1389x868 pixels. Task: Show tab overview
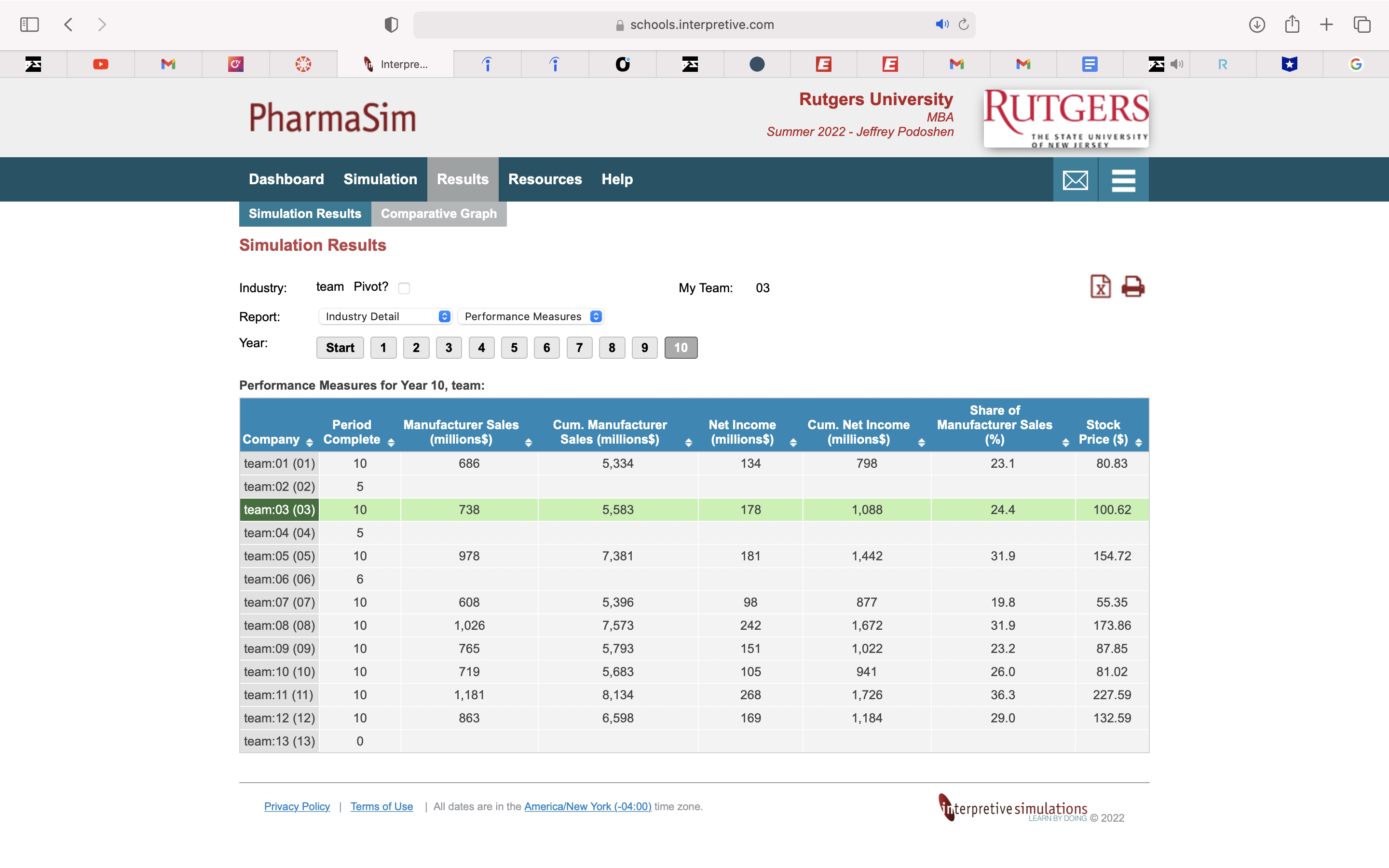click(1362, 25)
